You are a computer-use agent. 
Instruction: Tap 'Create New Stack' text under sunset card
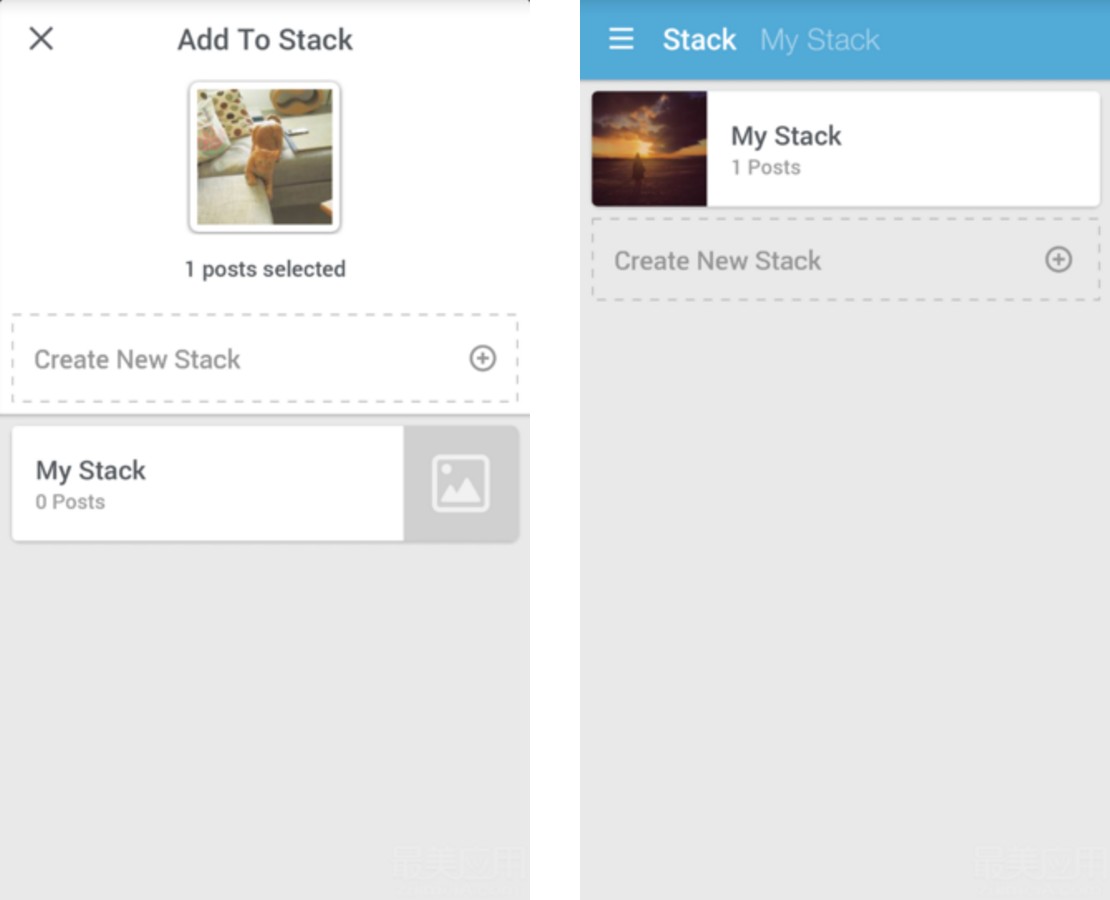point(717,261)
